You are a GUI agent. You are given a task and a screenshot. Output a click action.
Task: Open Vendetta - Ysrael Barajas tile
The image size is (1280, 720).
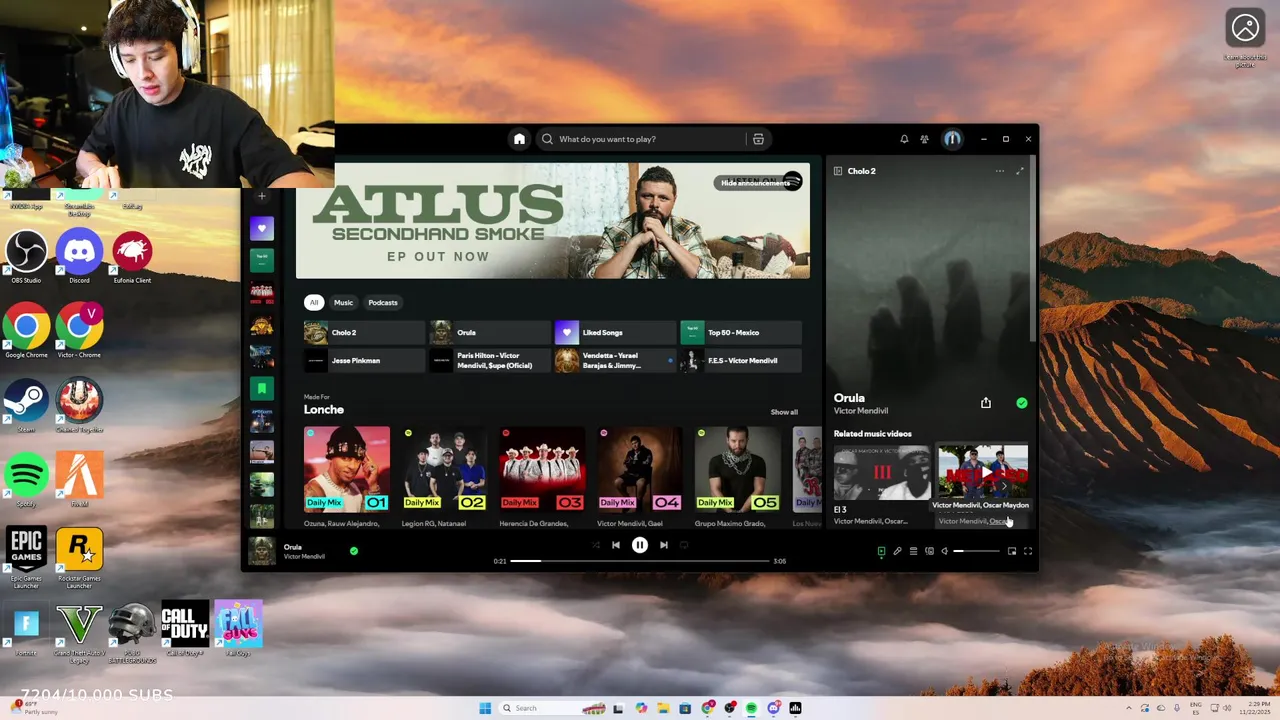point(615,360)
